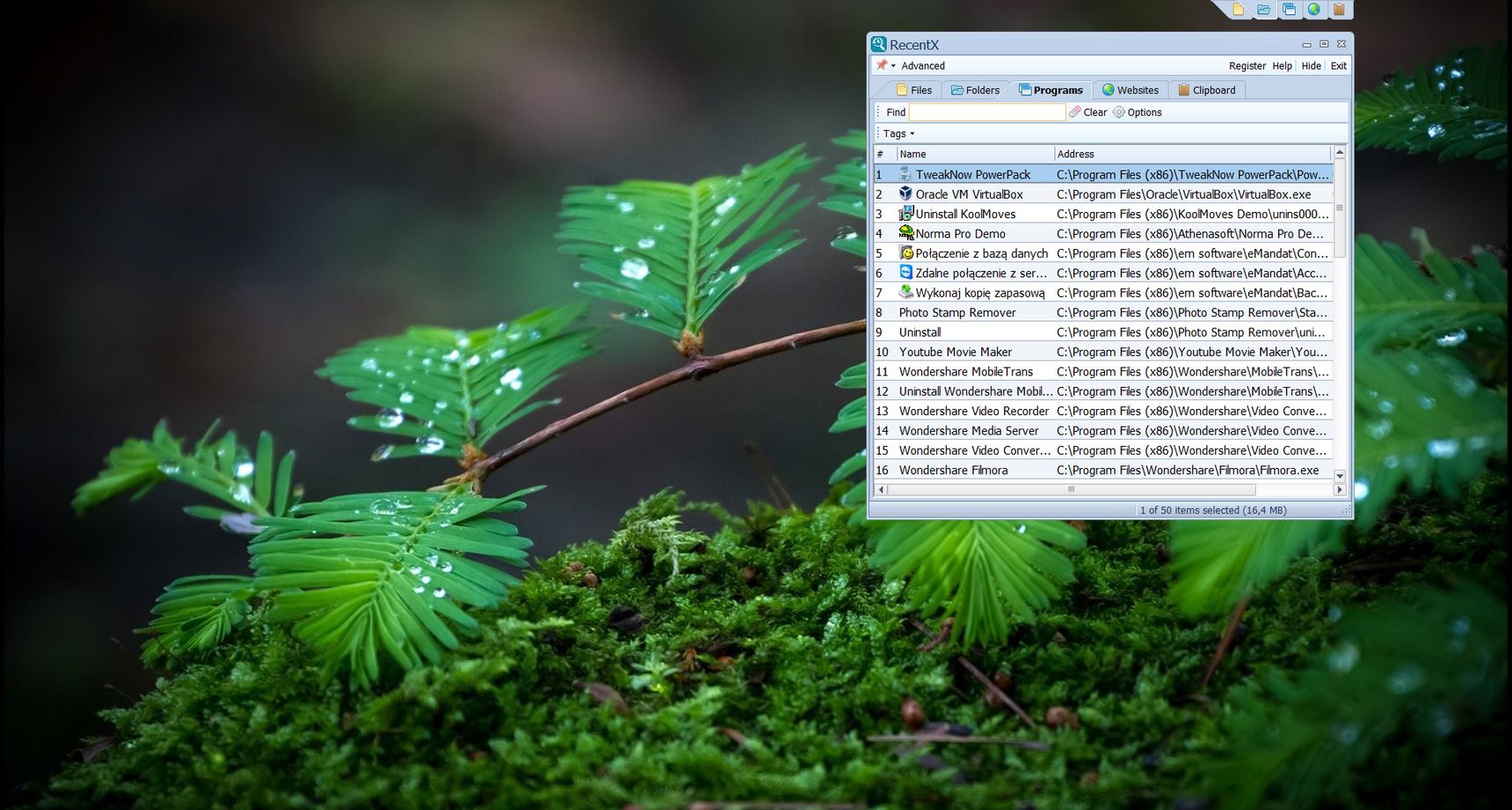Click the row number 16 cell
The height and width of the screenshot is (810, 1512).
pyautogui.click(x=884, y=471)
